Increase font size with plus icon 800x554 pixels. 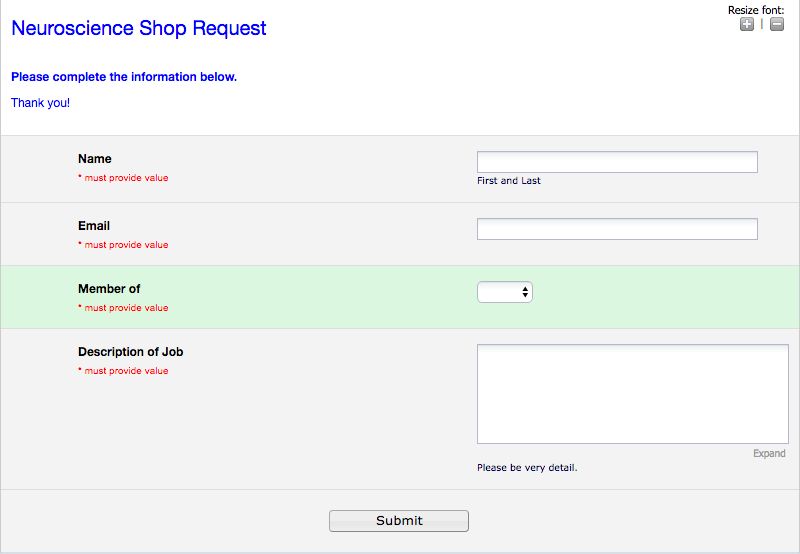[747, 24]
